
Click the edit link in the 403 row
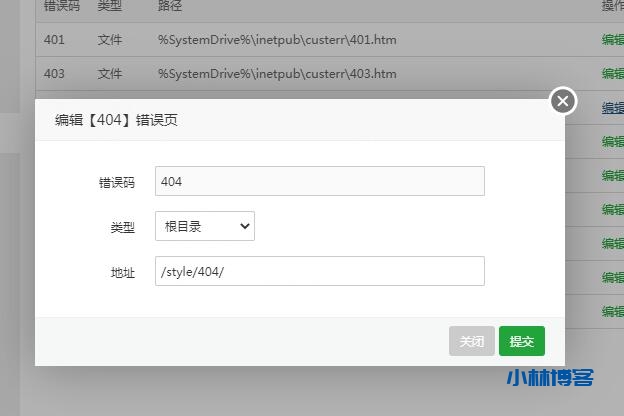[612, 74]
